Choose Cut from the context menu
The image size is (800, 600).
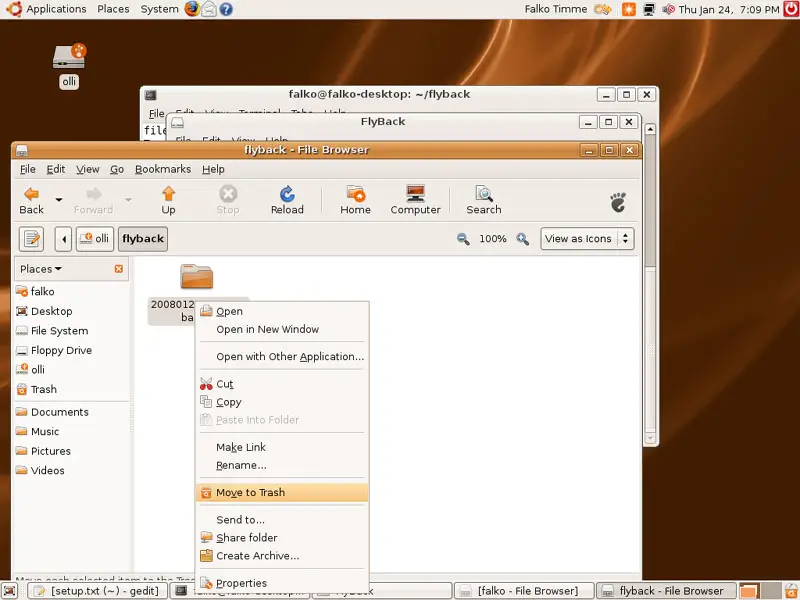click(282, 384)
